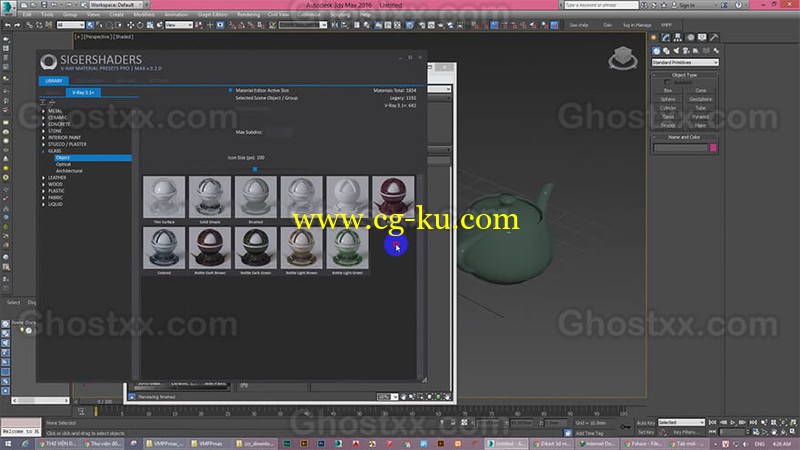Viewport: 800px width, 450px height.
Task: Select the Bottle Dark Brown material thumbnail
Action: (x=210, y=248)
